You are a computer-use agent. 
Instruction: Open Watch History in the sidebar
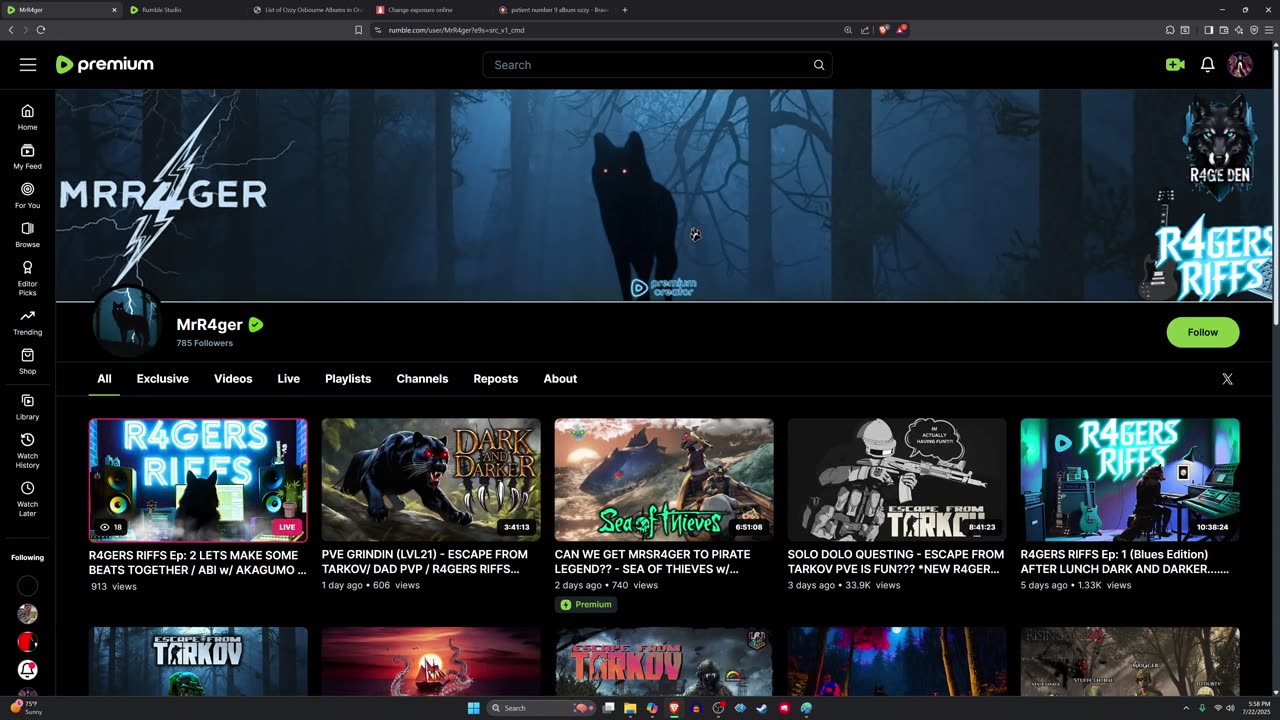(x=27, y=450)
